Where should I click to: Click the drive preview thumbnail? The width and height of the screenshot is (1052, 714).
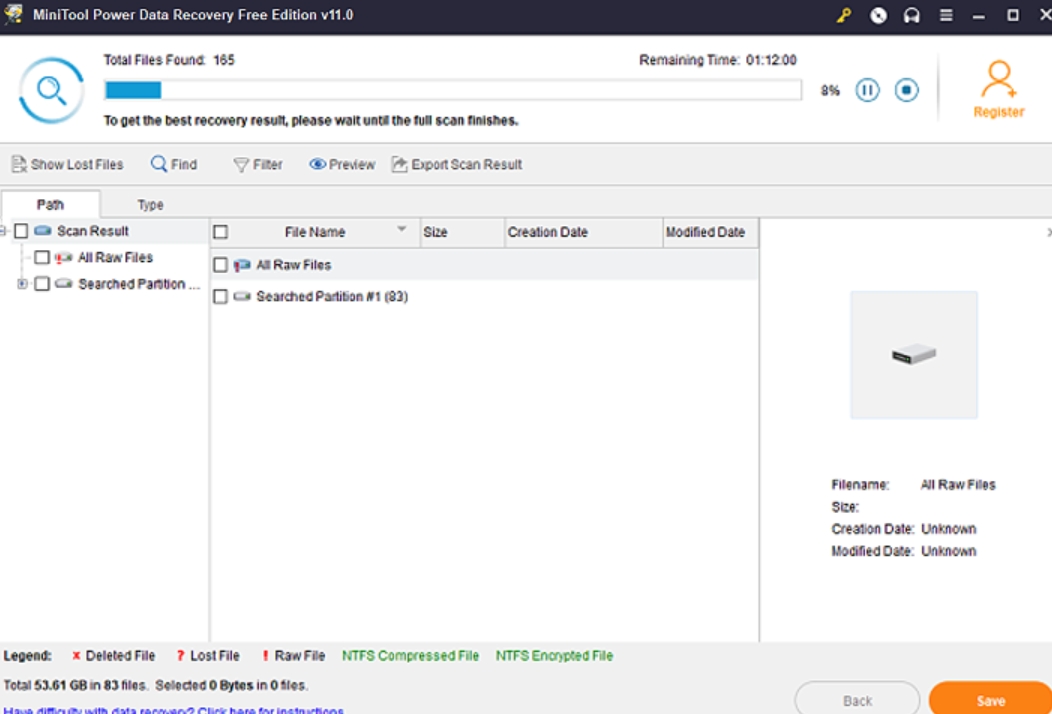(x=914, y=355)
